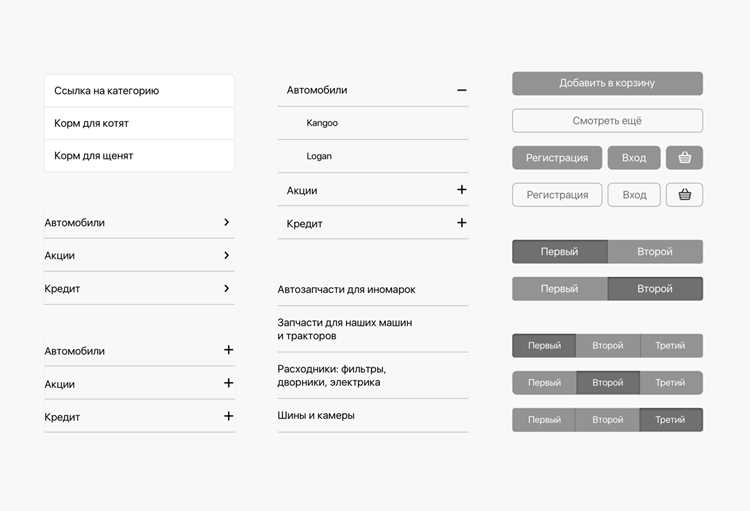Image resolution: width=750 pixels, height=511 pixels.
Task: Expand Кредит plus icon in bottom-left list
Action: 229,416
